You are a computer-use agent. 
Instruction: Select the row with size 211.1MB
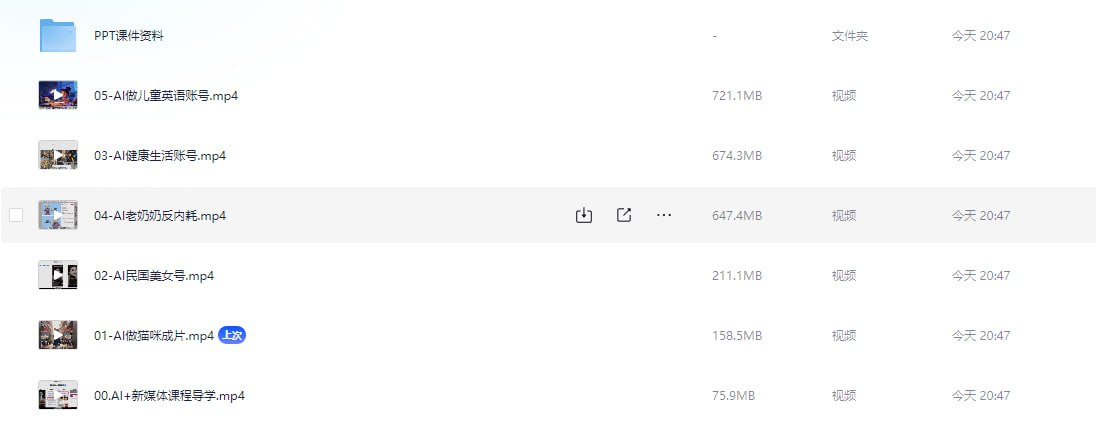click(548, 276)
